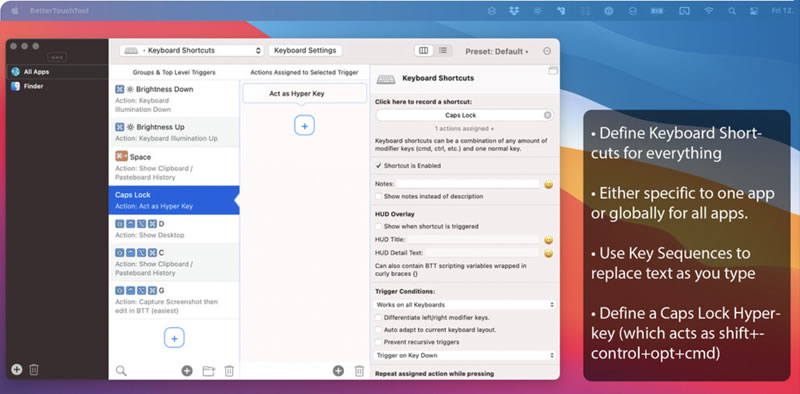
Task: Add a new app with sidebar plus icon
Action: 17,370
